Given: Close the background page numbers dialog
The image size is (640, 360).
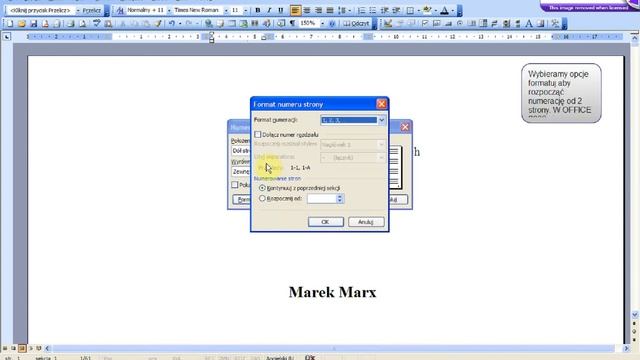Looking at the screenshot, I should 405,127.
